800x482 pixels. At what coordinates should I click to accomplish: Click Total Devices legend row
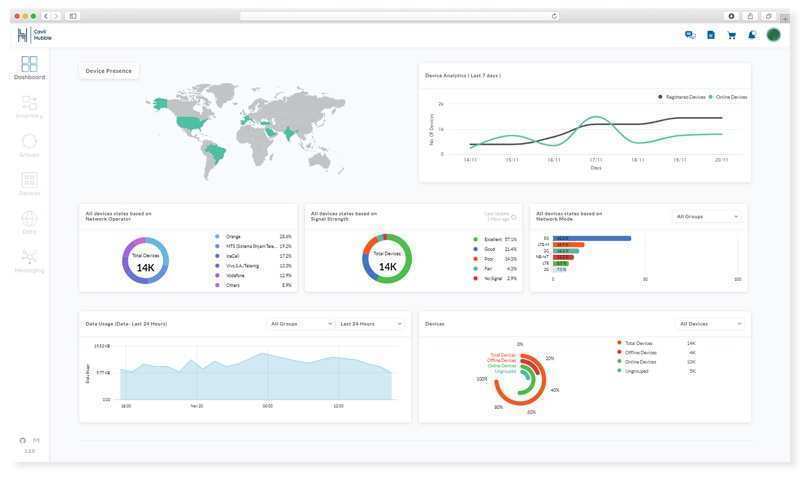tap(656, 343)
